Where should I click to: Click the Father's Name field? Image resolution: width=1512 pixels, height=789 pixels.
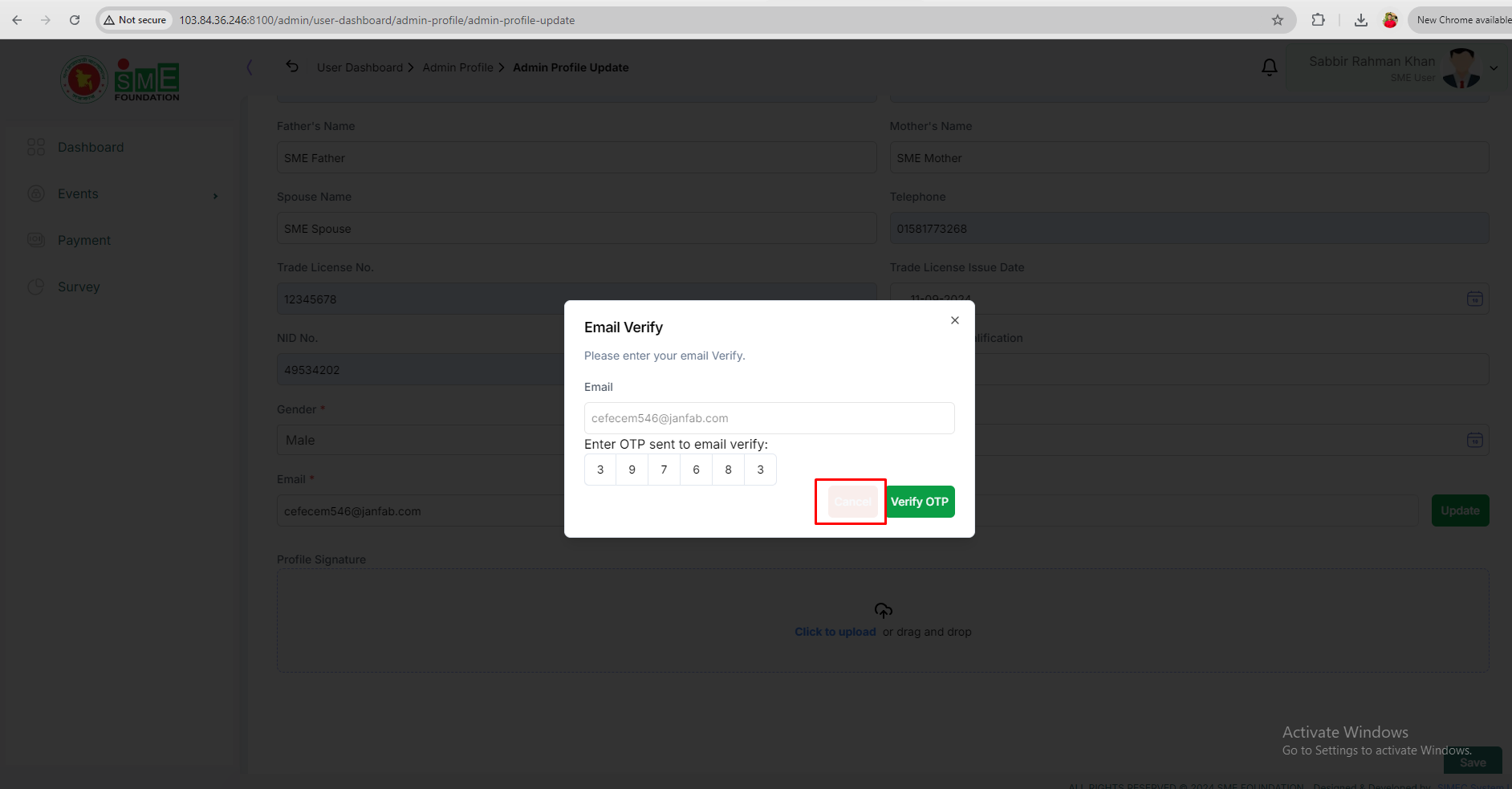[576, 158]
